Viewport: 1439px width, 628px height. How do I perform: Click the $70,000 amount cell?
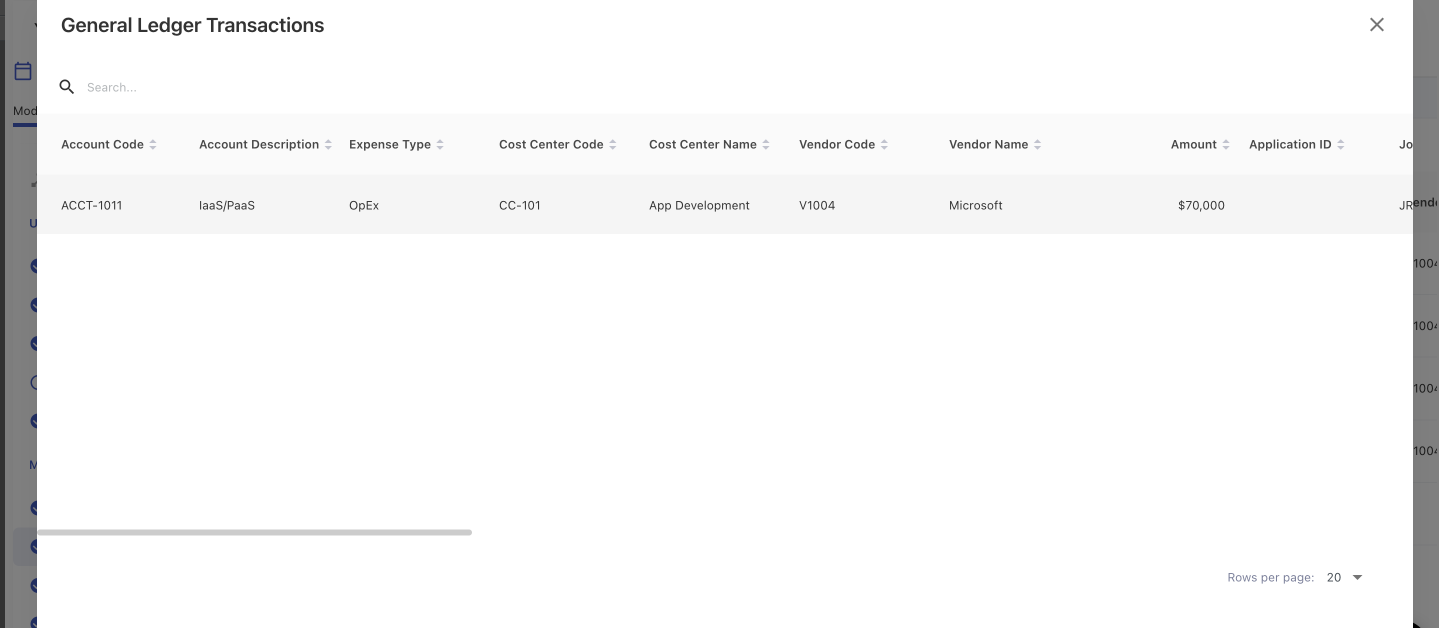(x=1200, y=205)
